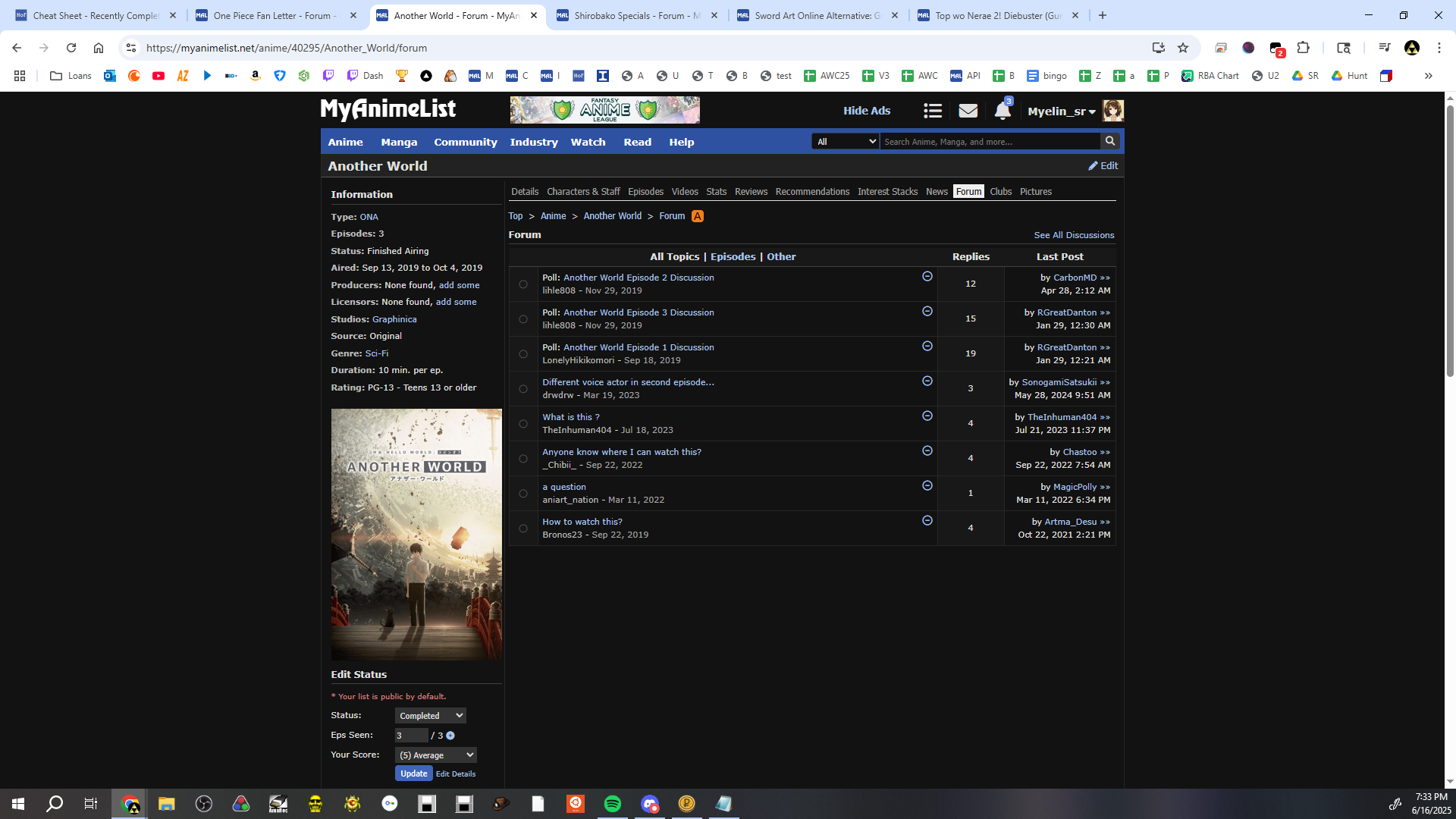Screen dimensions: 1456x819
Task: Open the notifications bell icon
Action: [x=1002, y=111]
